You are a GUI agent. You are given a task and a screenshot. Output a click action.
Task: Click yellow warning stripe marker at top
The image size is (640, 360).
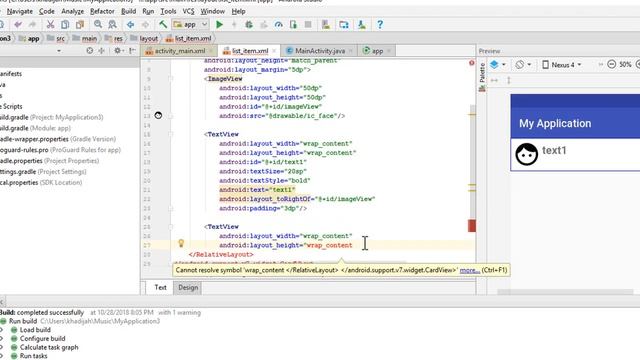coord(472,115)
